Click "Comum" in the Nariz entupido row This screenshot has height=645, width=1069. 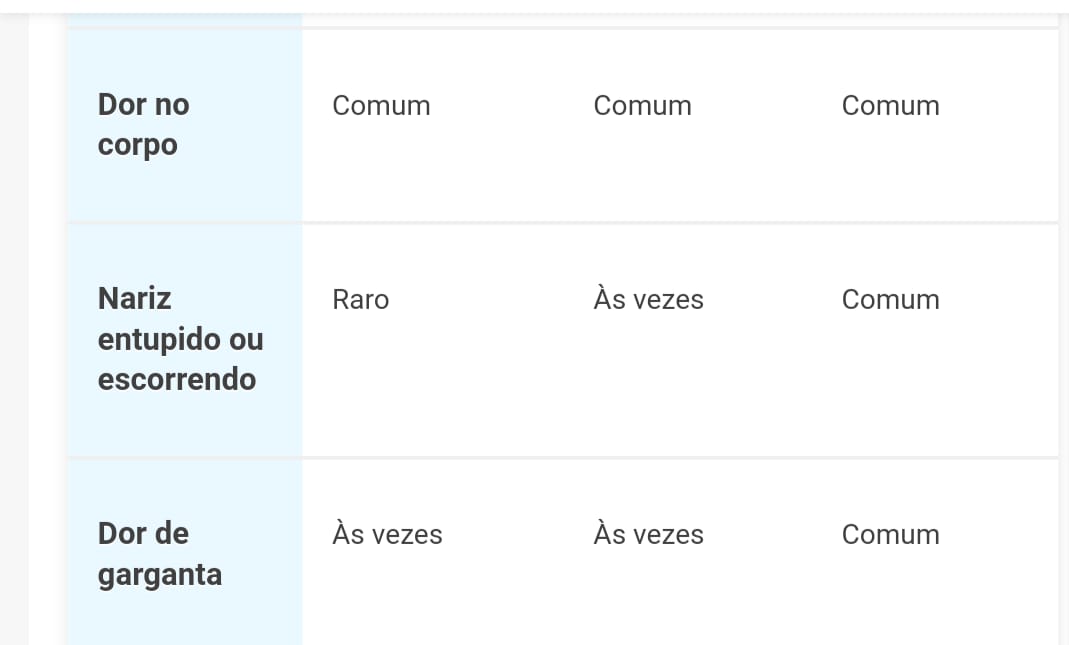(890, 300)
